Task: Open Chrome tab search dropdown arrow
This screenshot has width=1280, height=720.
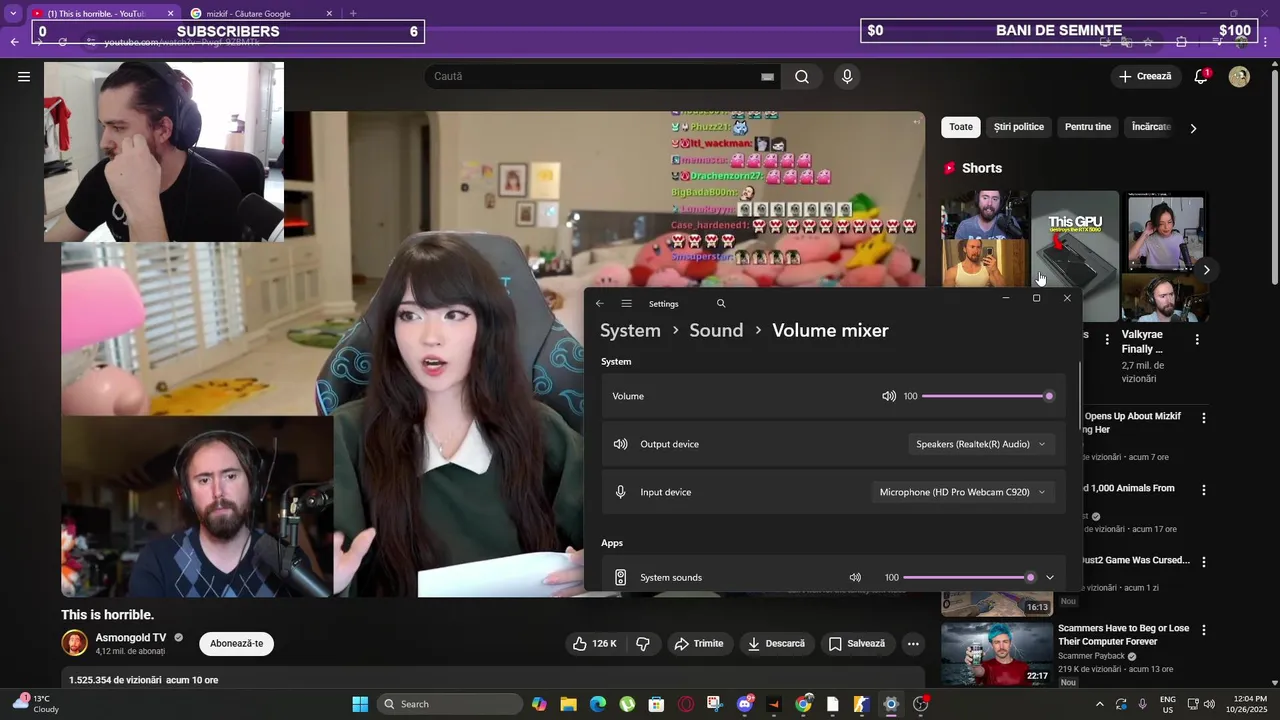Action: (13, 13)
